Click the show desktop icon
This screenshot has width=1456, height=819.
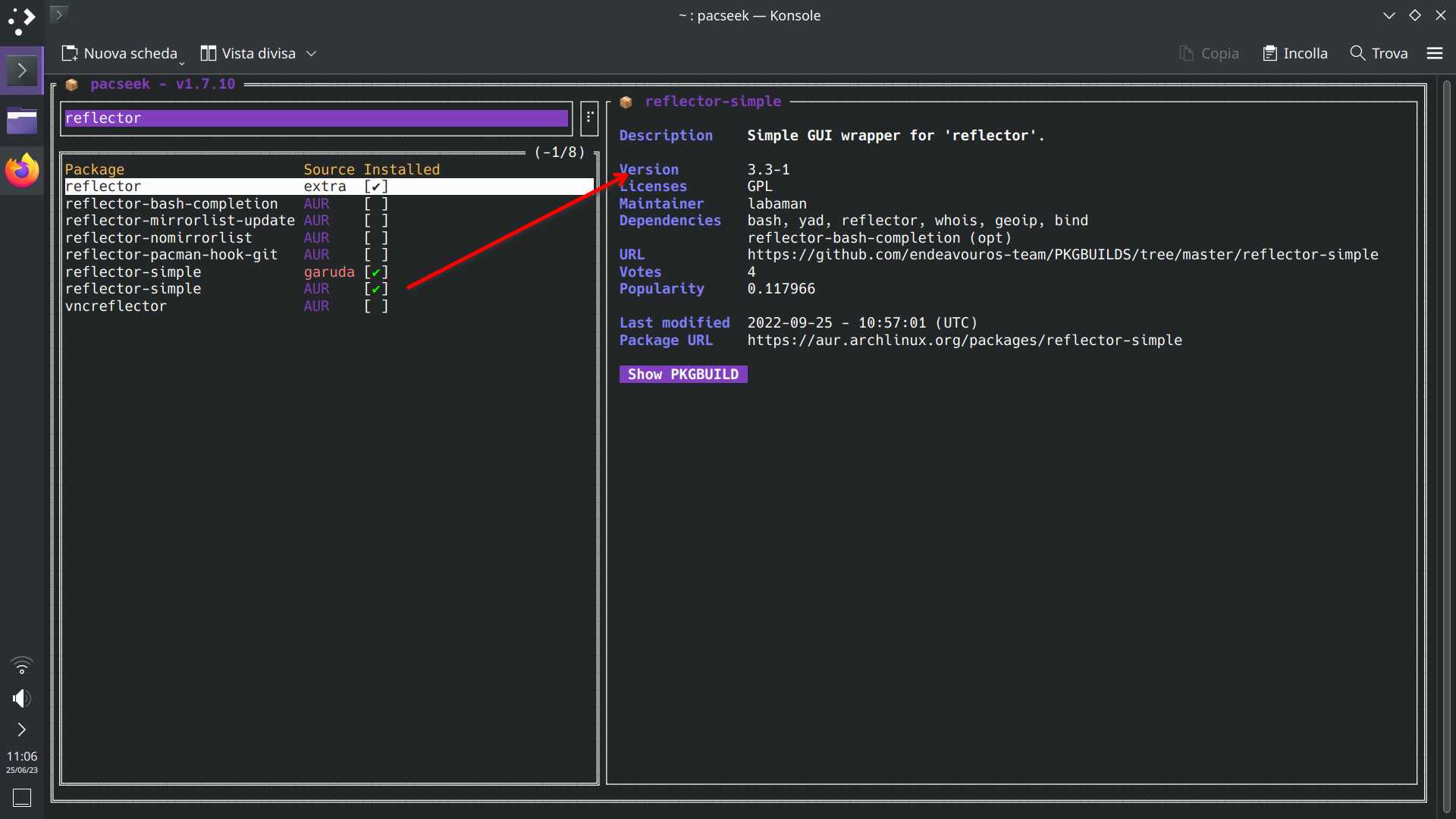point(22,798)
